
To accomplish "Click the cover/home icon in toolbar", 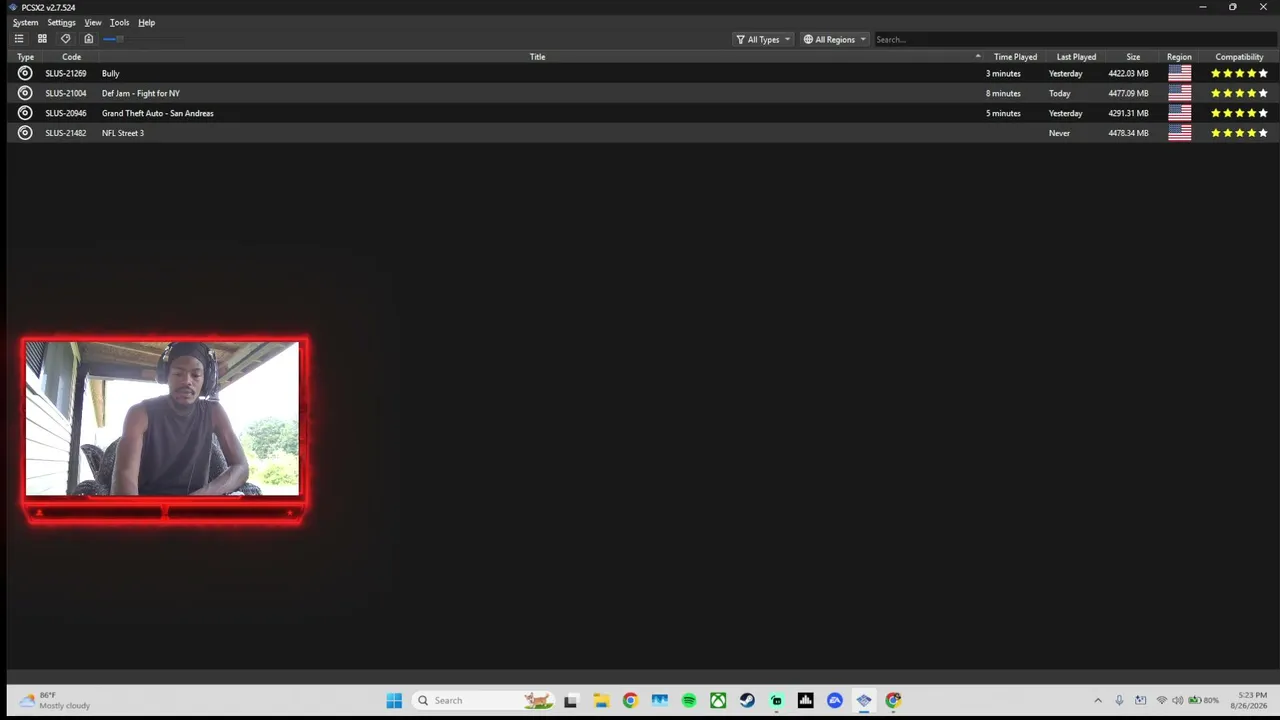I will 89,39.
